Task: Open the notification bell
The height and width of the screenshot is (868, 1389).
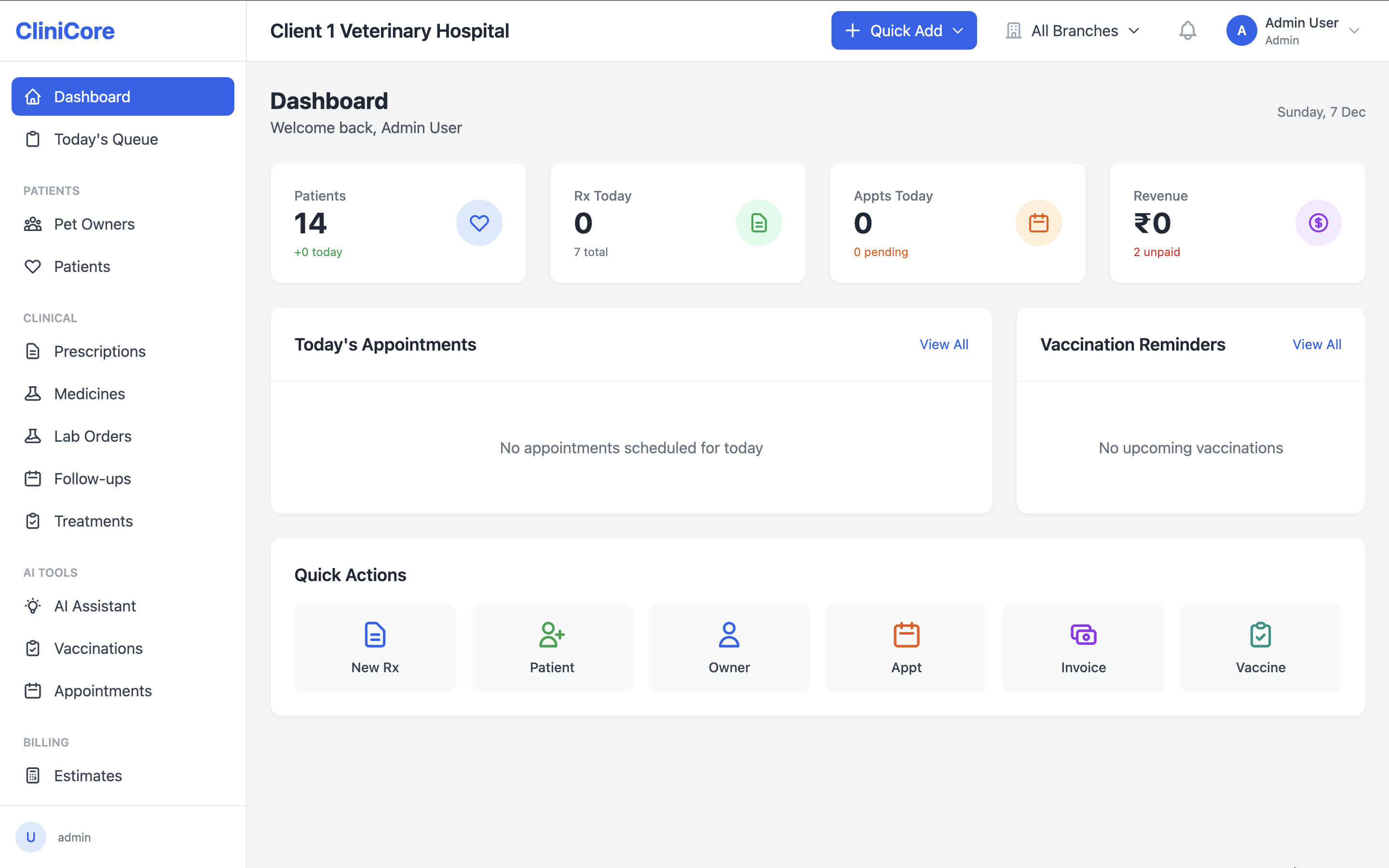Action: pyautogui.click(x=1187, y=30)
